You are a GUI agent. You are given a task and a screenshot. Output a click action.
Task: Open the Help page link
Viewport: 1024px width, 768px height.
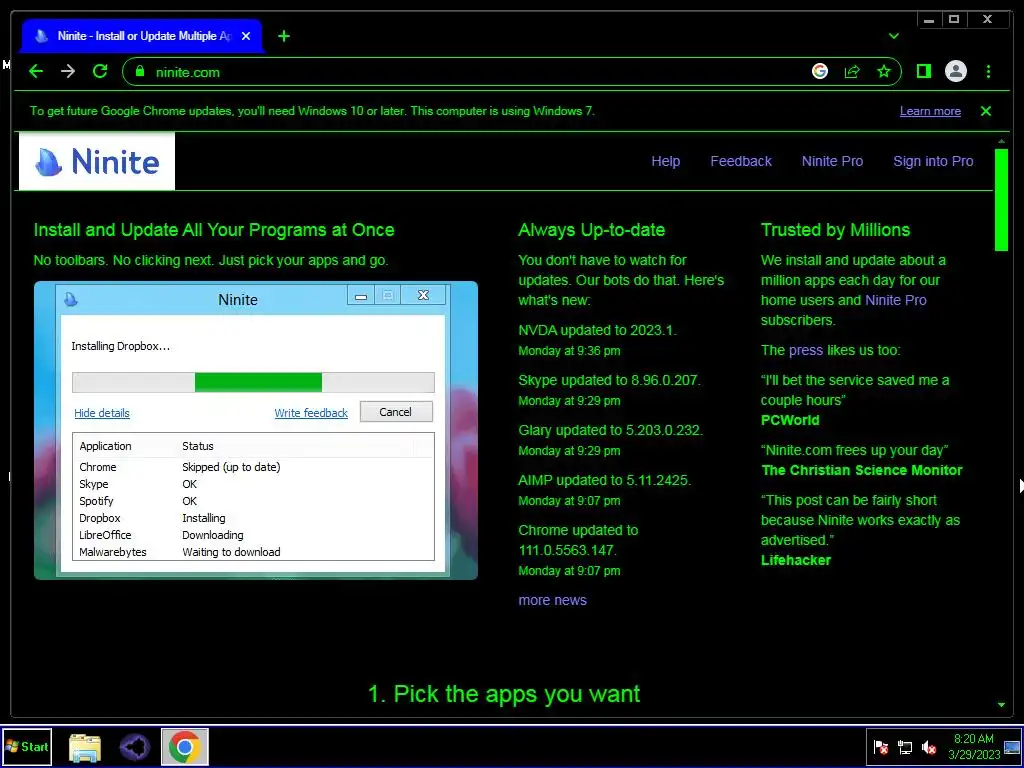[x=665, y=161]
